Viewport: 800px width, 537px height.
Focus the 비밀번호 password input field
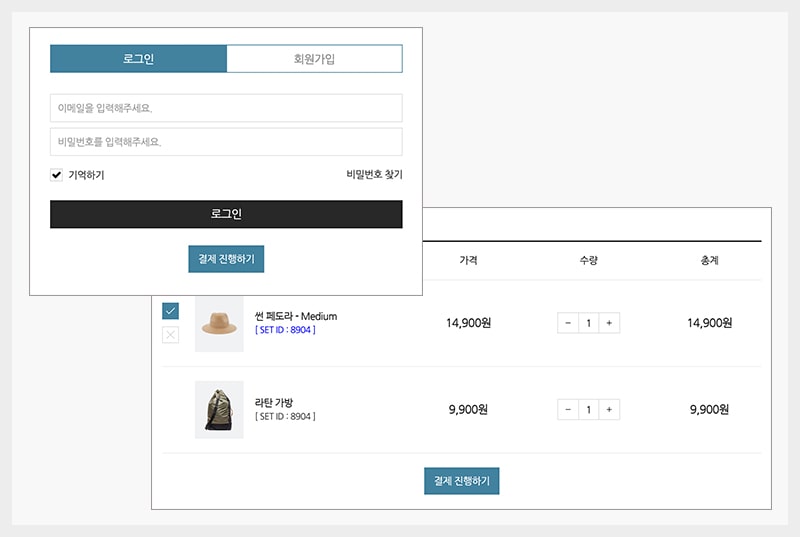tap(226, 142)
